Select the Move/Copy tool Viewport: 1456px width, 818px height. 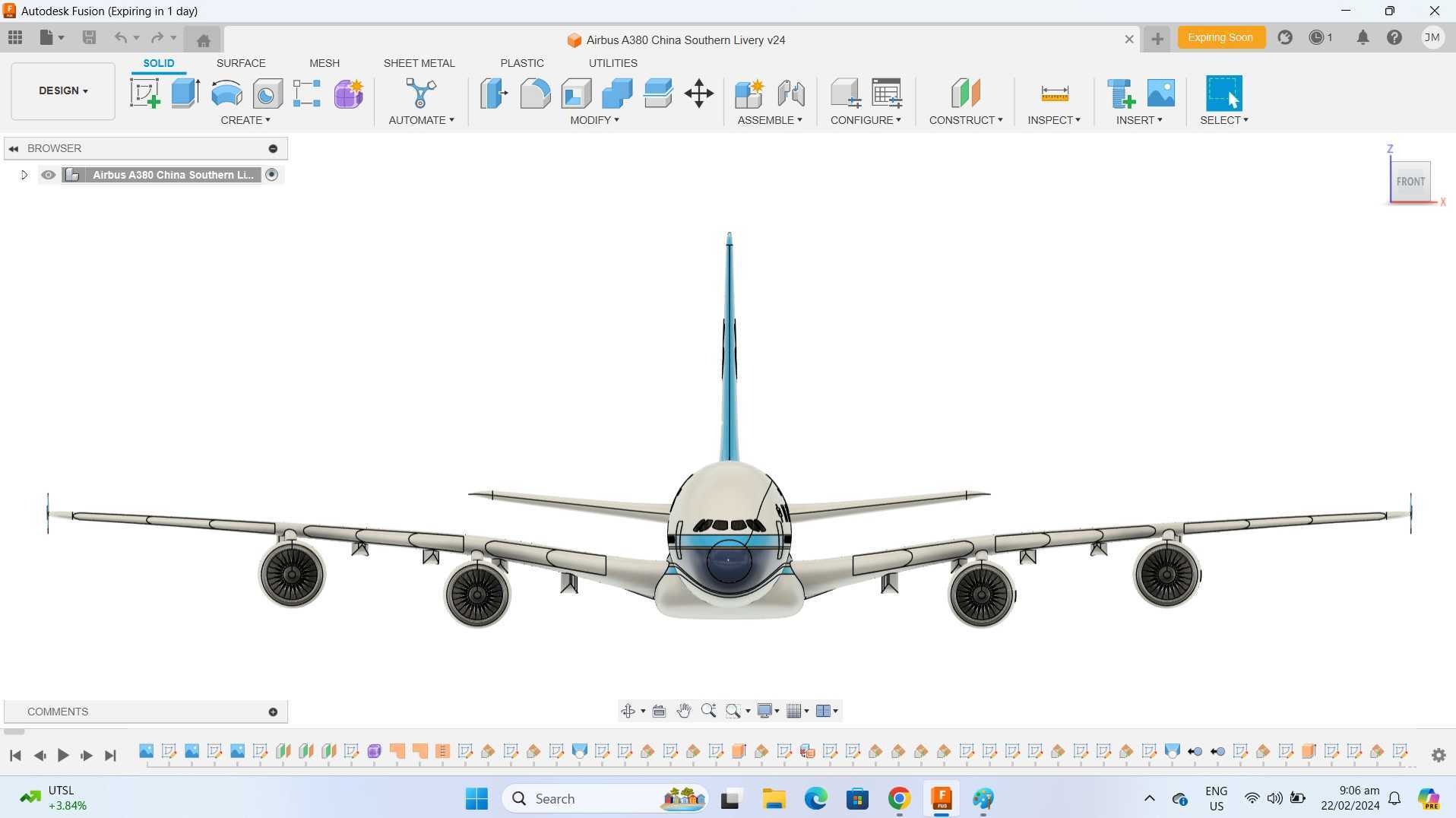pos(698,94)
